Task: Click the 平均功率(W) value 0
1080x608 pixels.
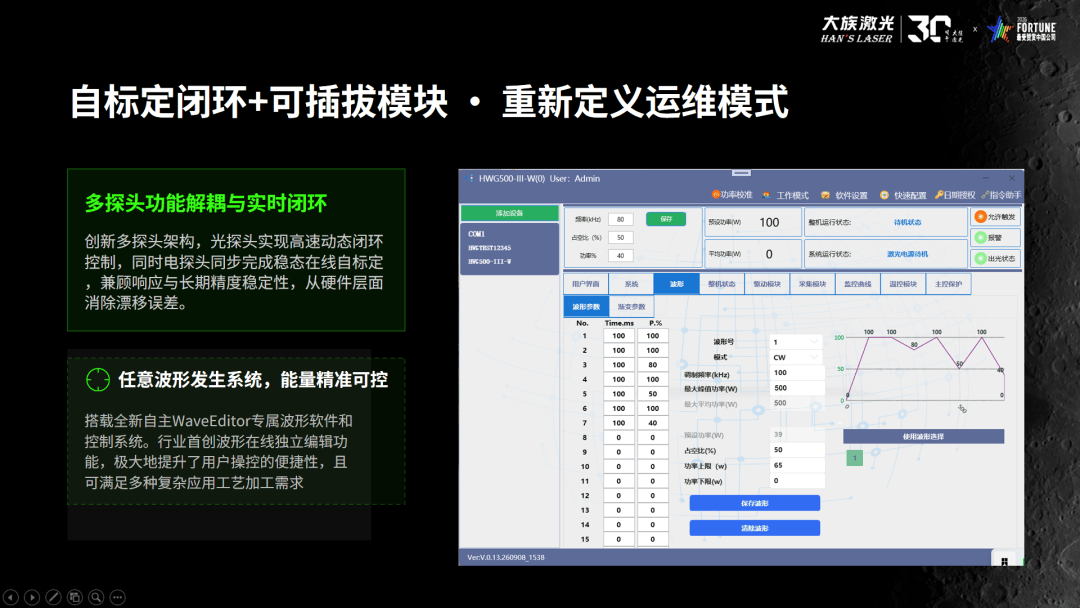Action: (769, 254)
